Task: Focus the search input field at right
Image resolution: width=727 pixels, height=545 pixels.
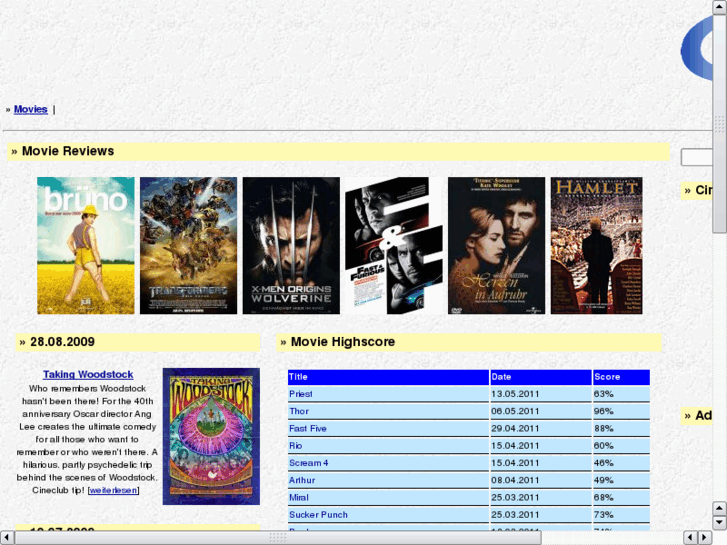Action: 696,157
